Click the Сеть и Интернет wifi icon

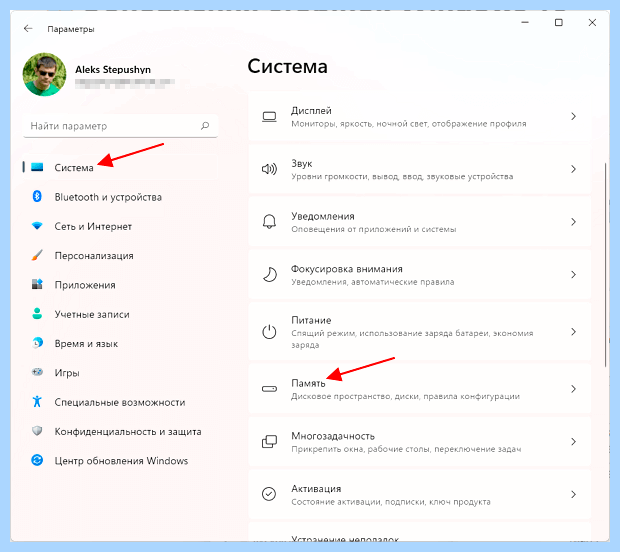point(37,226)
